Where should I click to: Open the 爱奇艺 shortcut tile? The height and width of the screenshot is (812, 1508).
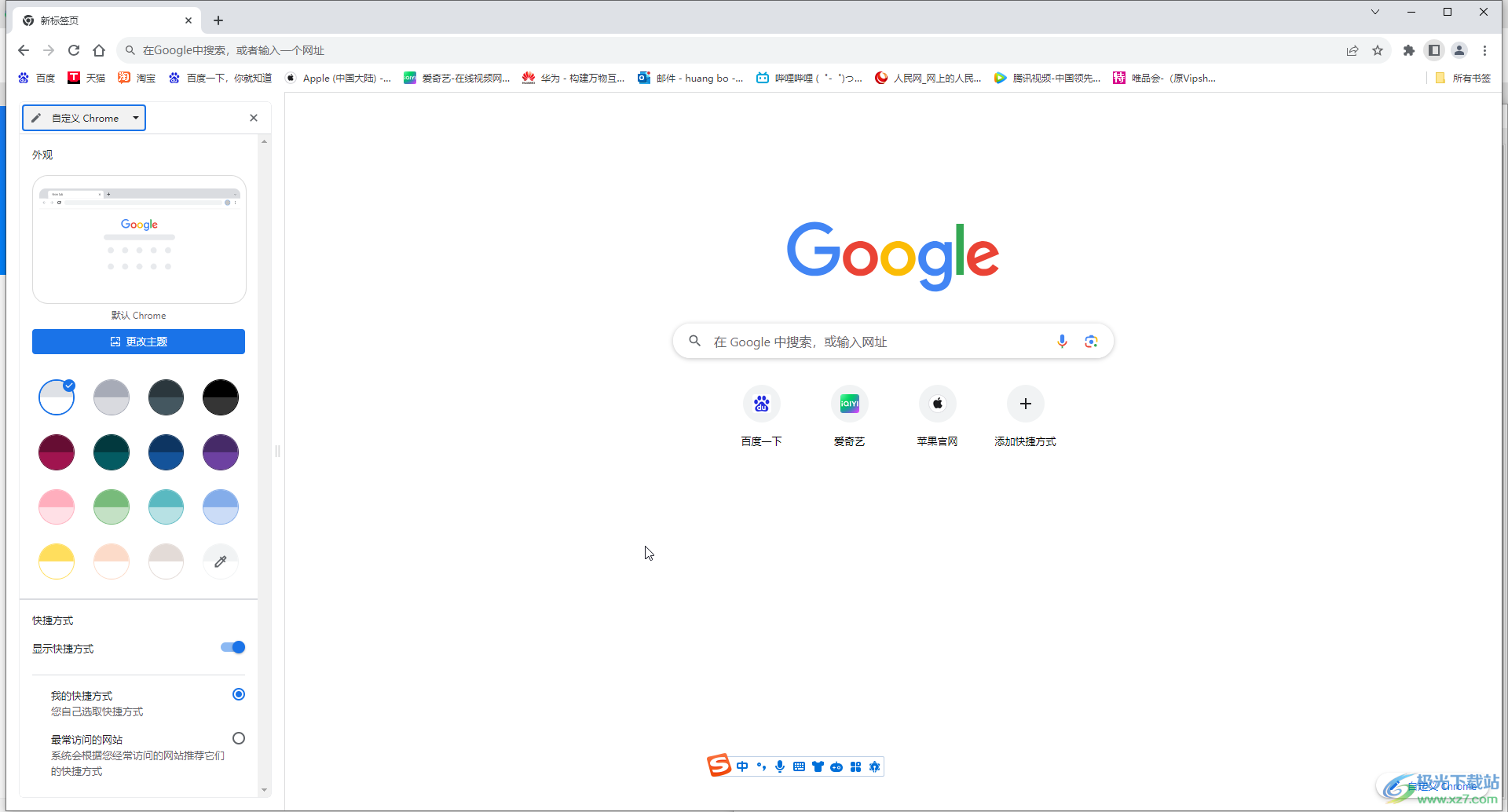pyautogui.click(x=850, y=416)
